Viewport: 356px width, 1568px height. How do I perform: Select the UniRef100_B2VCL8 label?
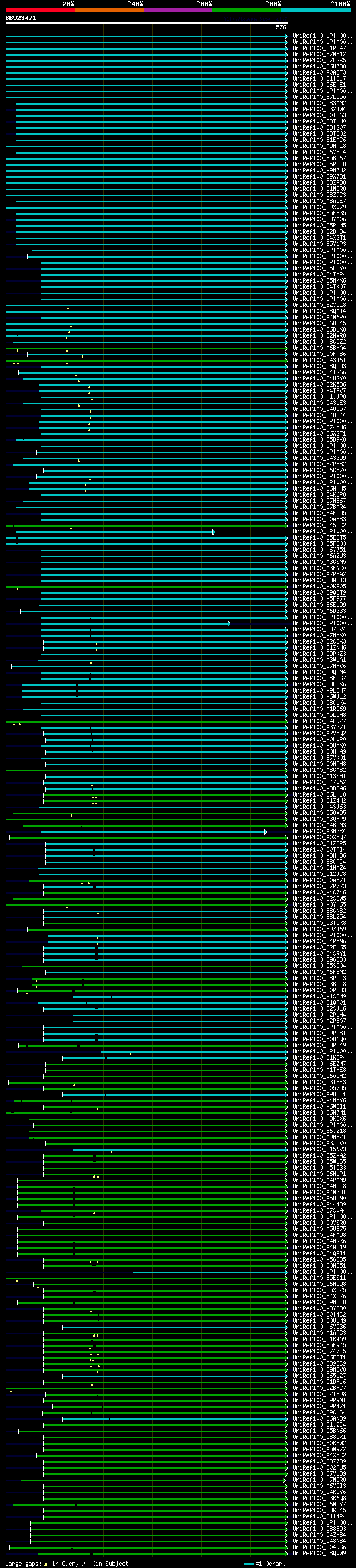pyautogui.click(x=319, y=305)
